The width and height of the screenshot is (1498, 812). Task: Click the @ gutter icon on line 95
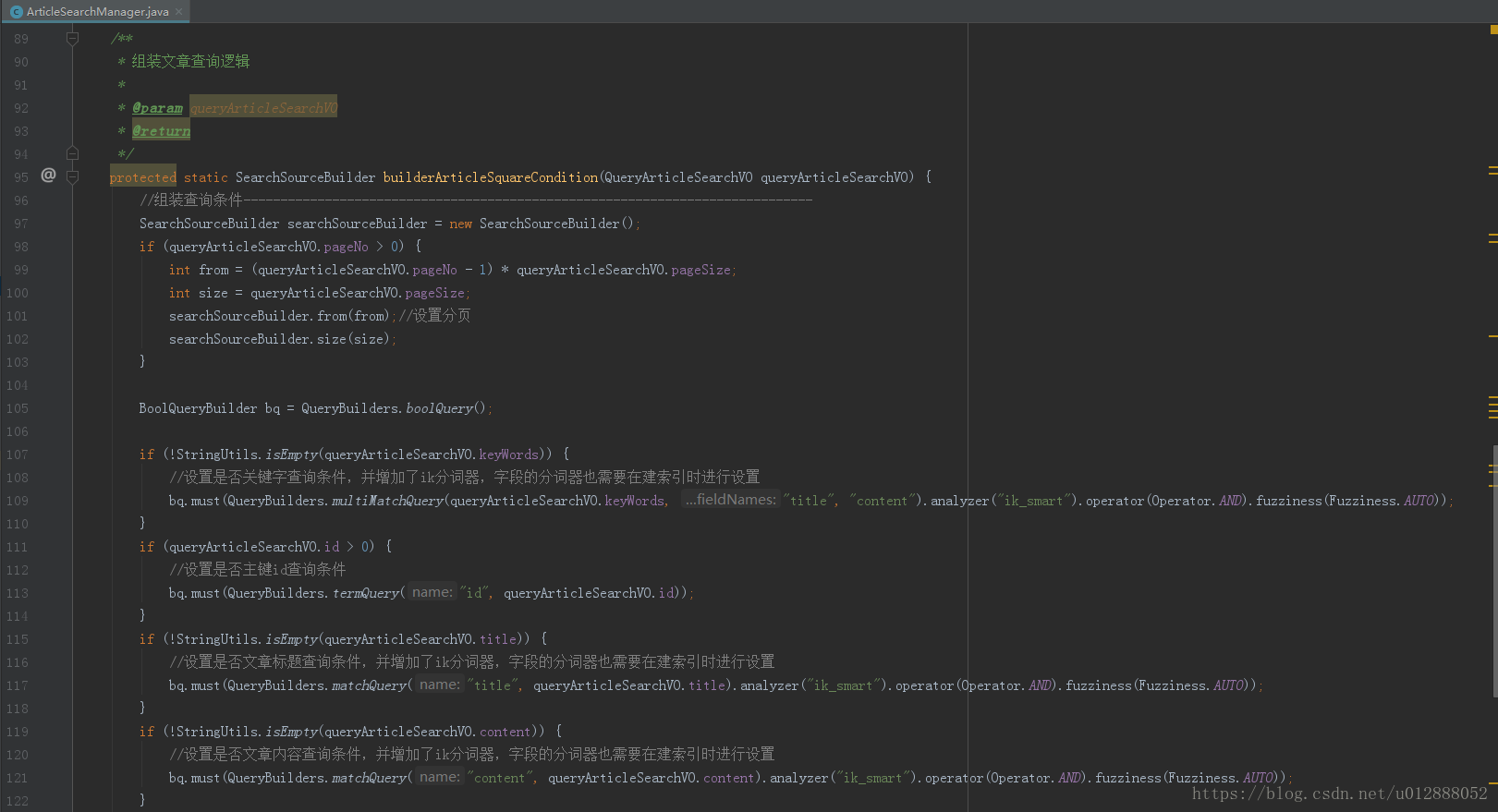click(x=48, y=175)
